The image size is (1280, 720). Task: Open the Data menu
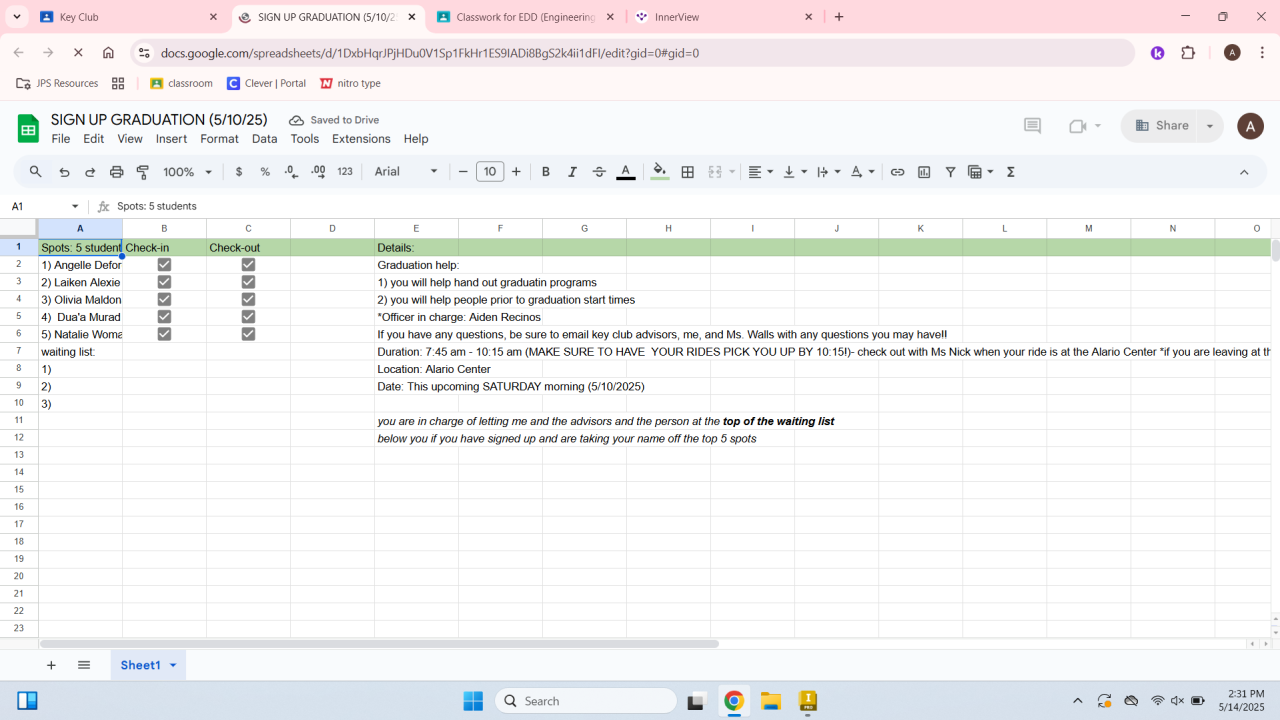coord(264,139)
